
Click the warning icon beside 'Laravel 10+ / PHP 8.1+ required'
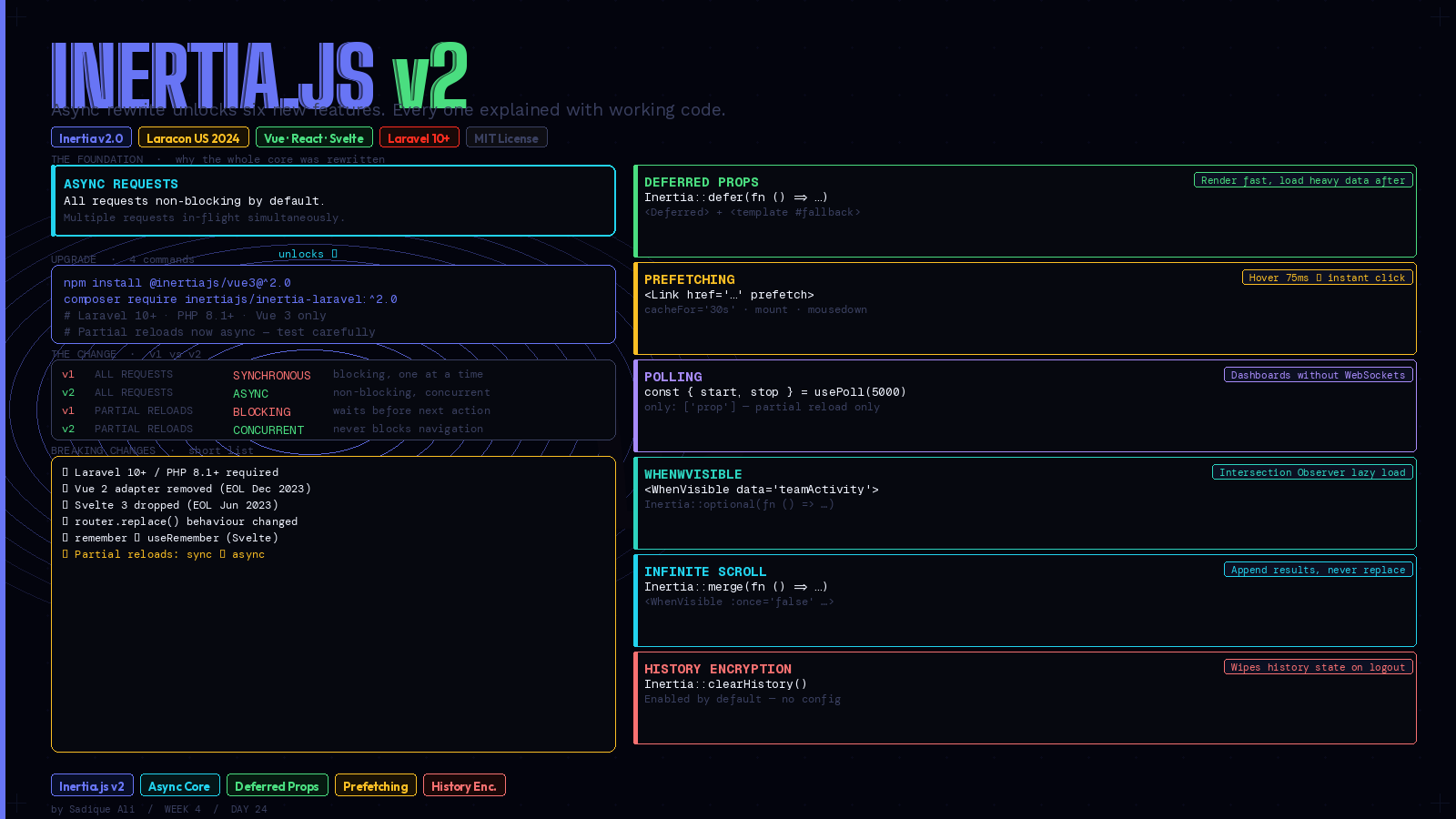click(66, 472)
